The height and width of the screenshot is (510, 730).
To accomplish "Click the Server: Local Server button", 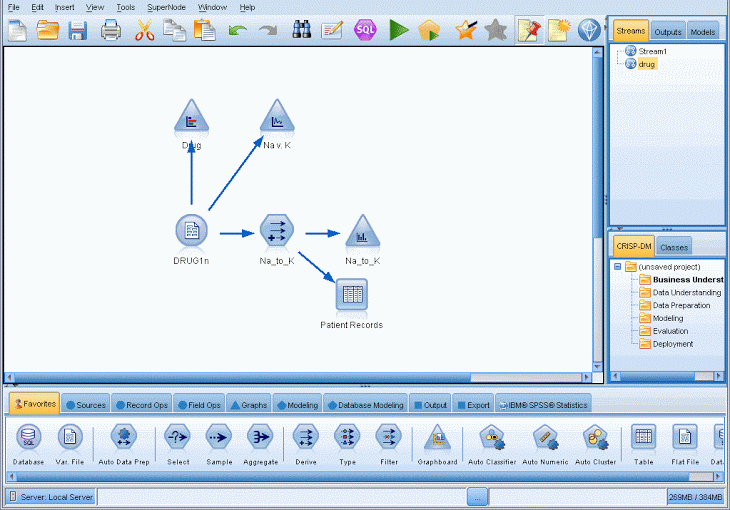I will pos(51,497).
